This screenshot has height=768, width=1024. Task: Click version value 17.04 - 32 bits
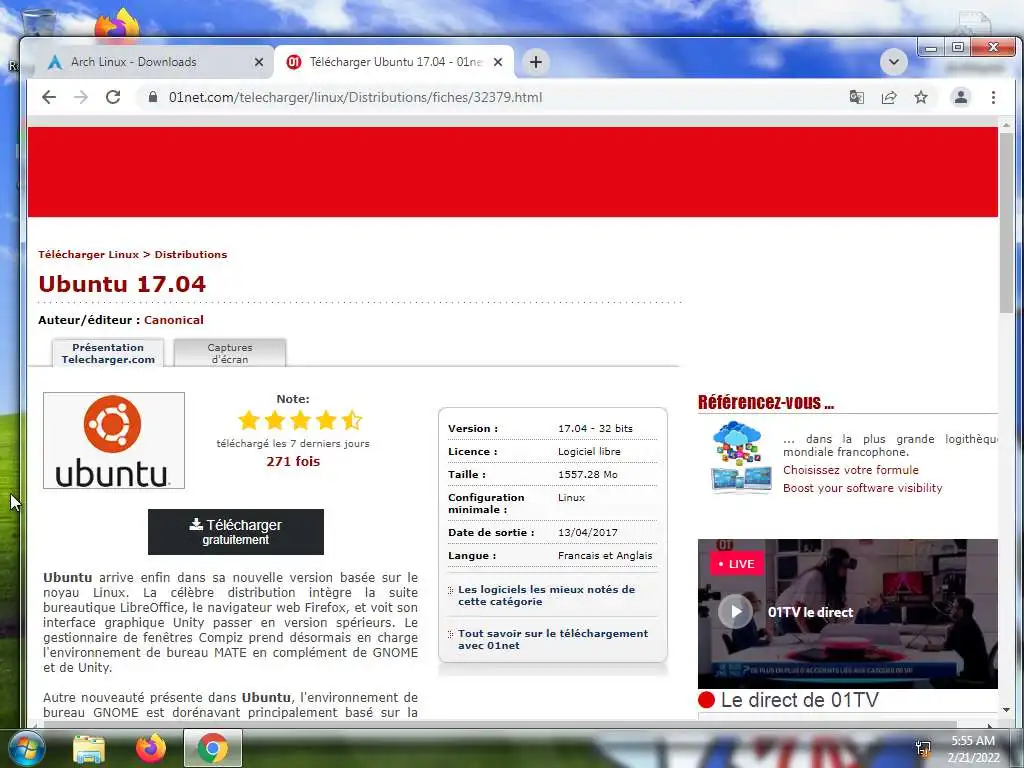tap(595, 428)
